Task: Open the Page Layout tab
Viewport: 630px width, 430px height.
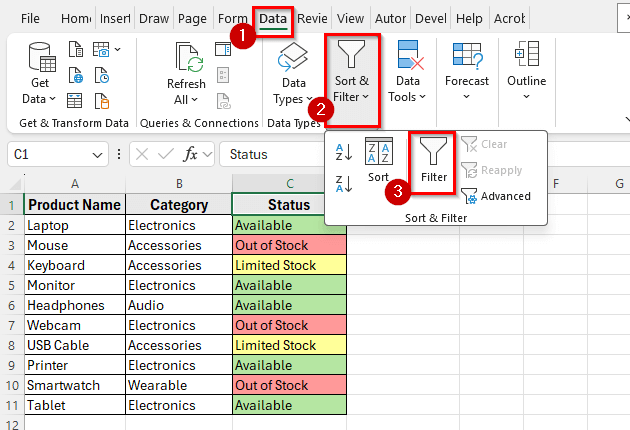Action: (192, 18)
